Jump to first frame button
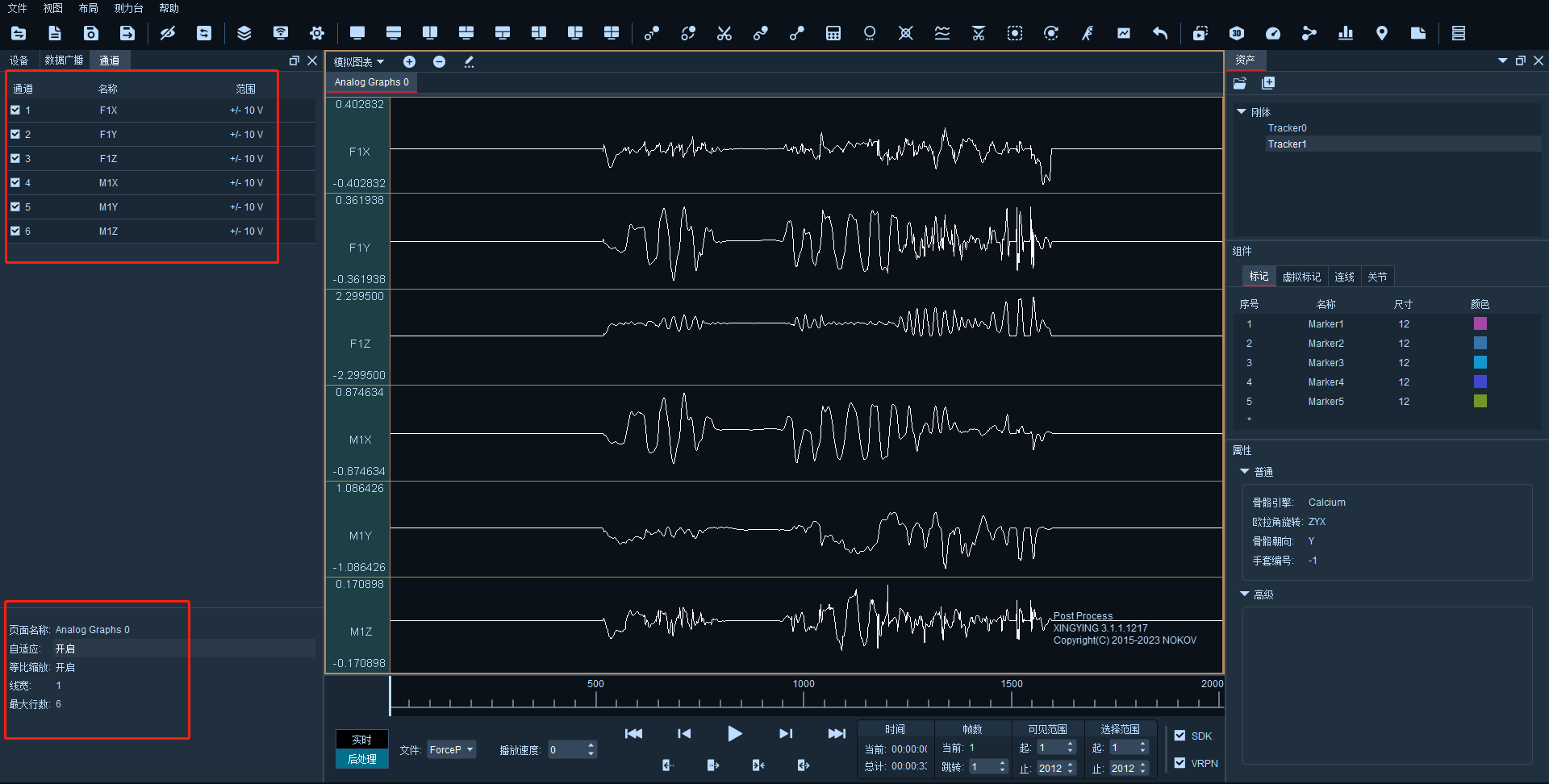Image resolution: width=1549 pixels, height=784 pixels. 633,733
